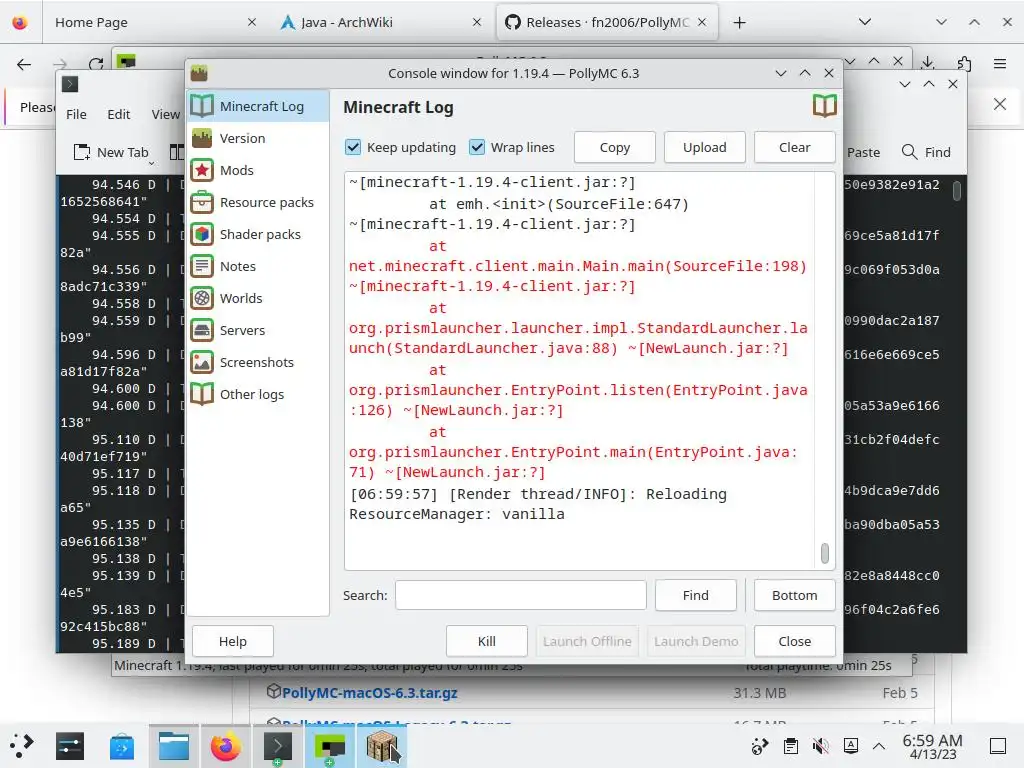Open Resource packs page
1024x768 pixels.
258,202
